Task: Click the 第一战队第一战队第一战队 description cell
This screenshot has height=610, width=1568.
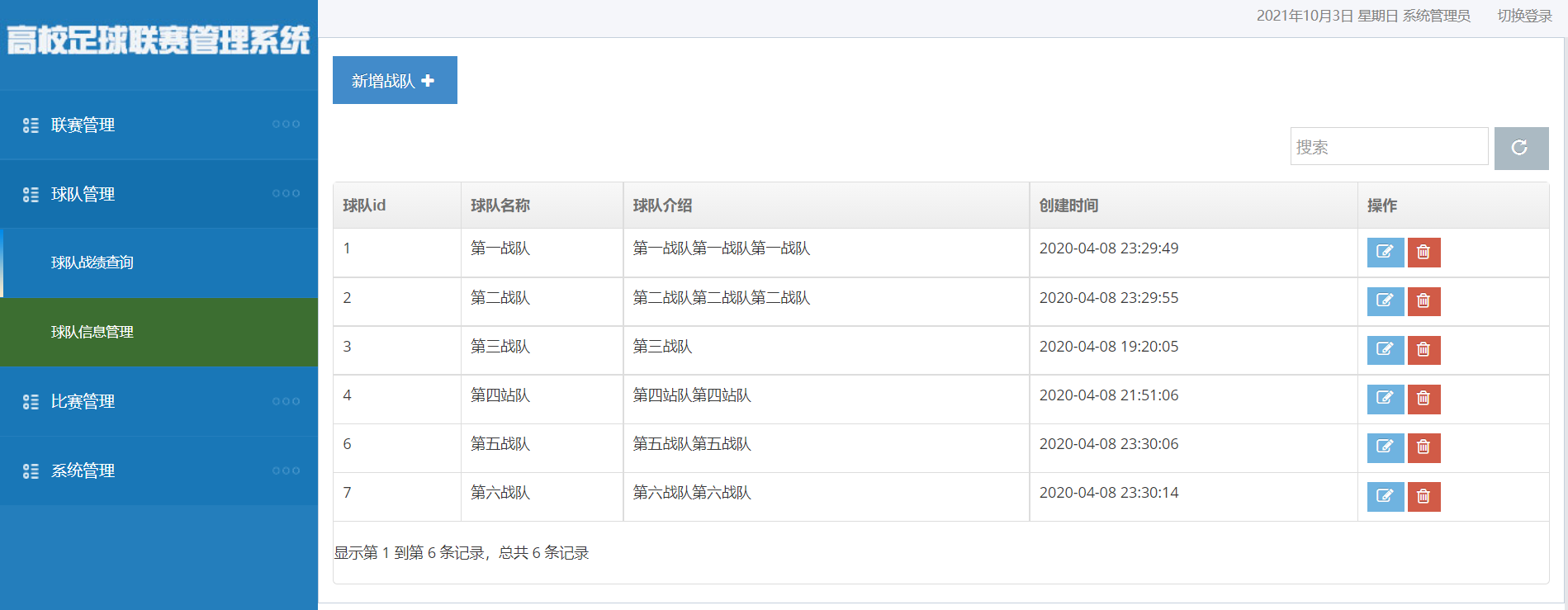Action: click(826, 253)
